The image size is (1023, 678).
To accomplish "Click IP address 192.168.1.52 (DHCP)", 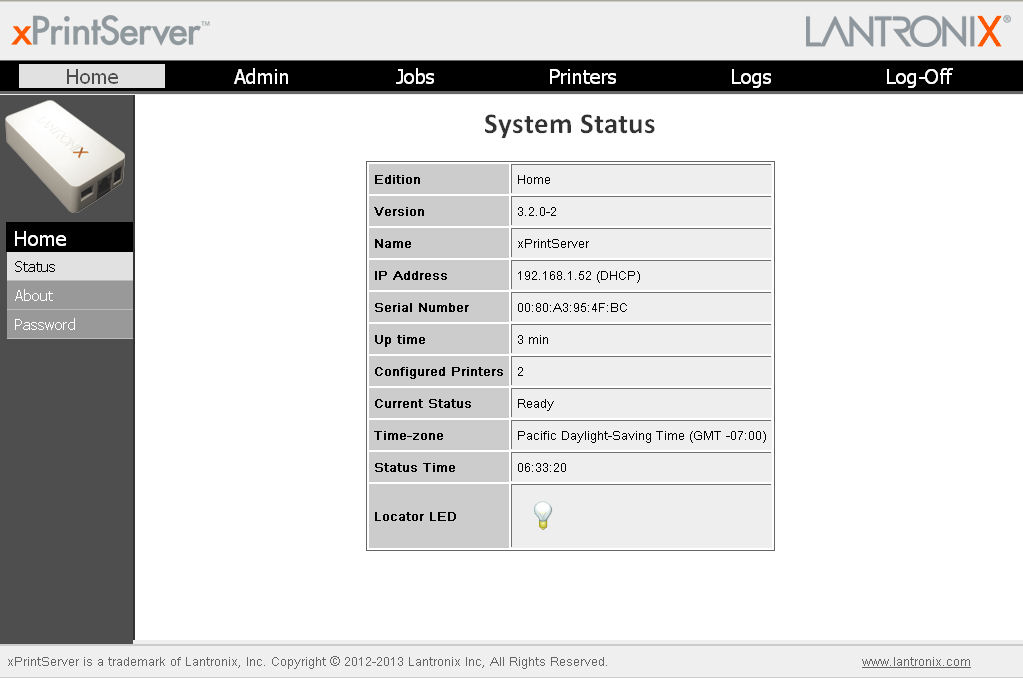I will pyautogui.click(x=579, y=275).
